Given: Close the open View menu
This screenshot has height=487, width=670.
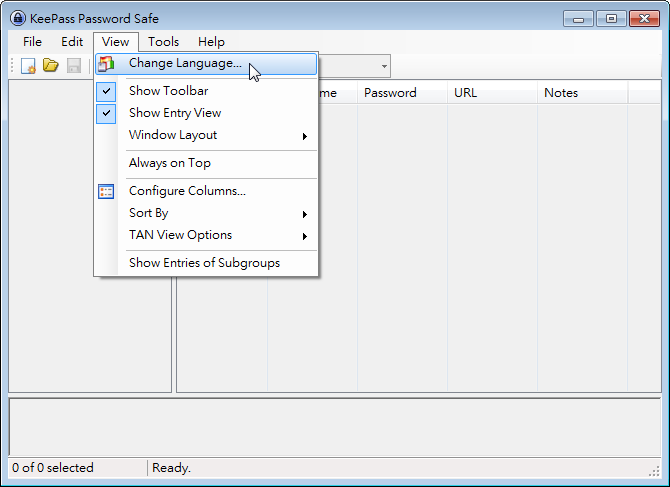Looking at the screenshot, I should (116, 42).
